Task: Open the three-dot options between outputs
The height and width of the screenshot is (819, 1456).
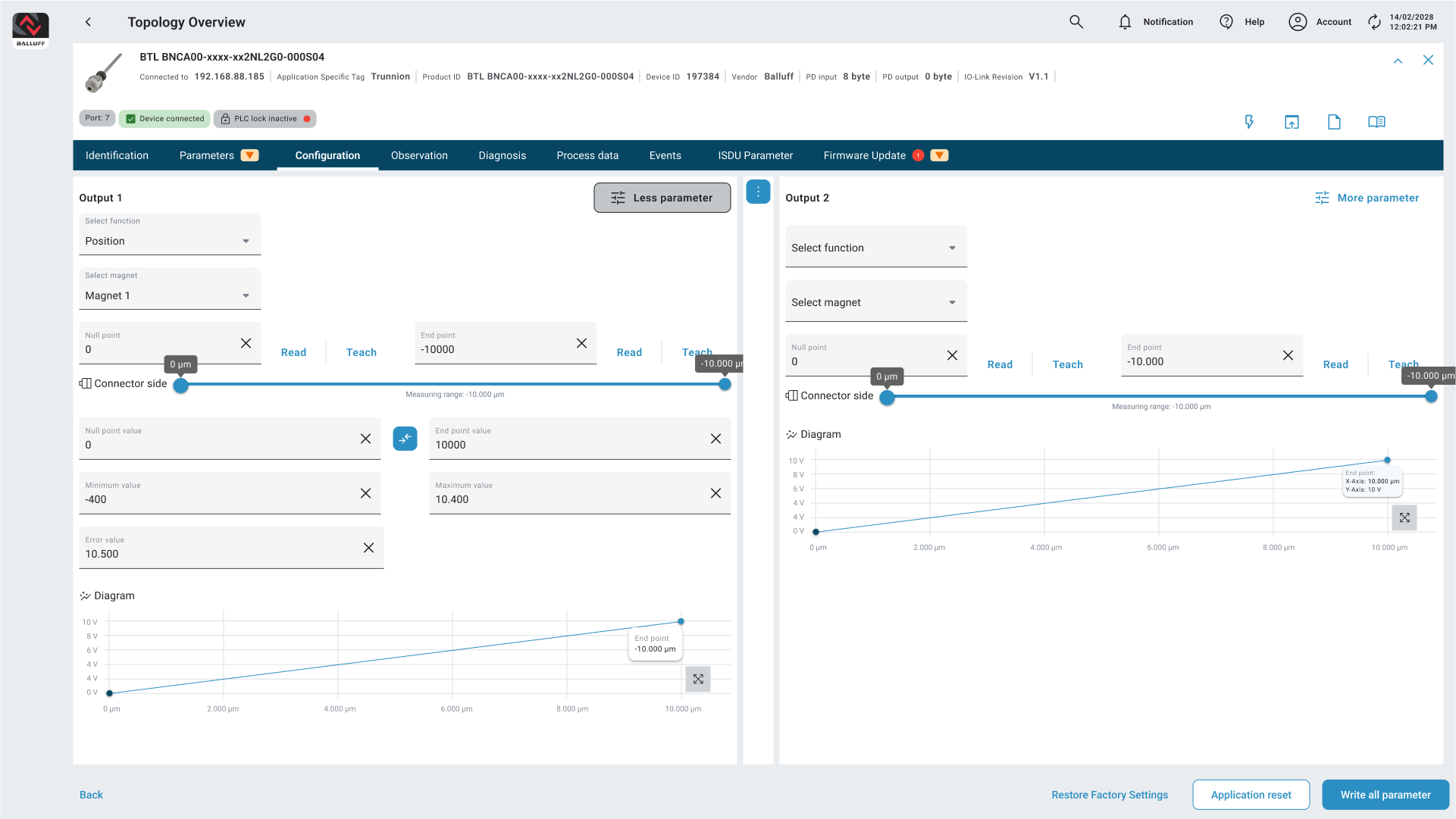Action: tap(758, 192)
